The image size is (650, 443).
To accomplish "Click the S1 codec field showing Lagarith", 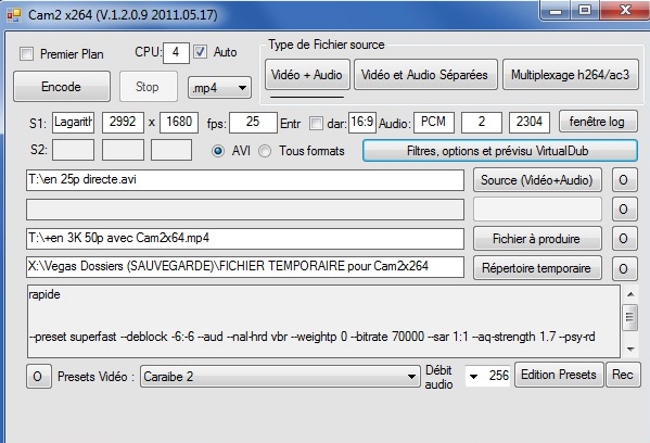I will [x=73, y=123].
